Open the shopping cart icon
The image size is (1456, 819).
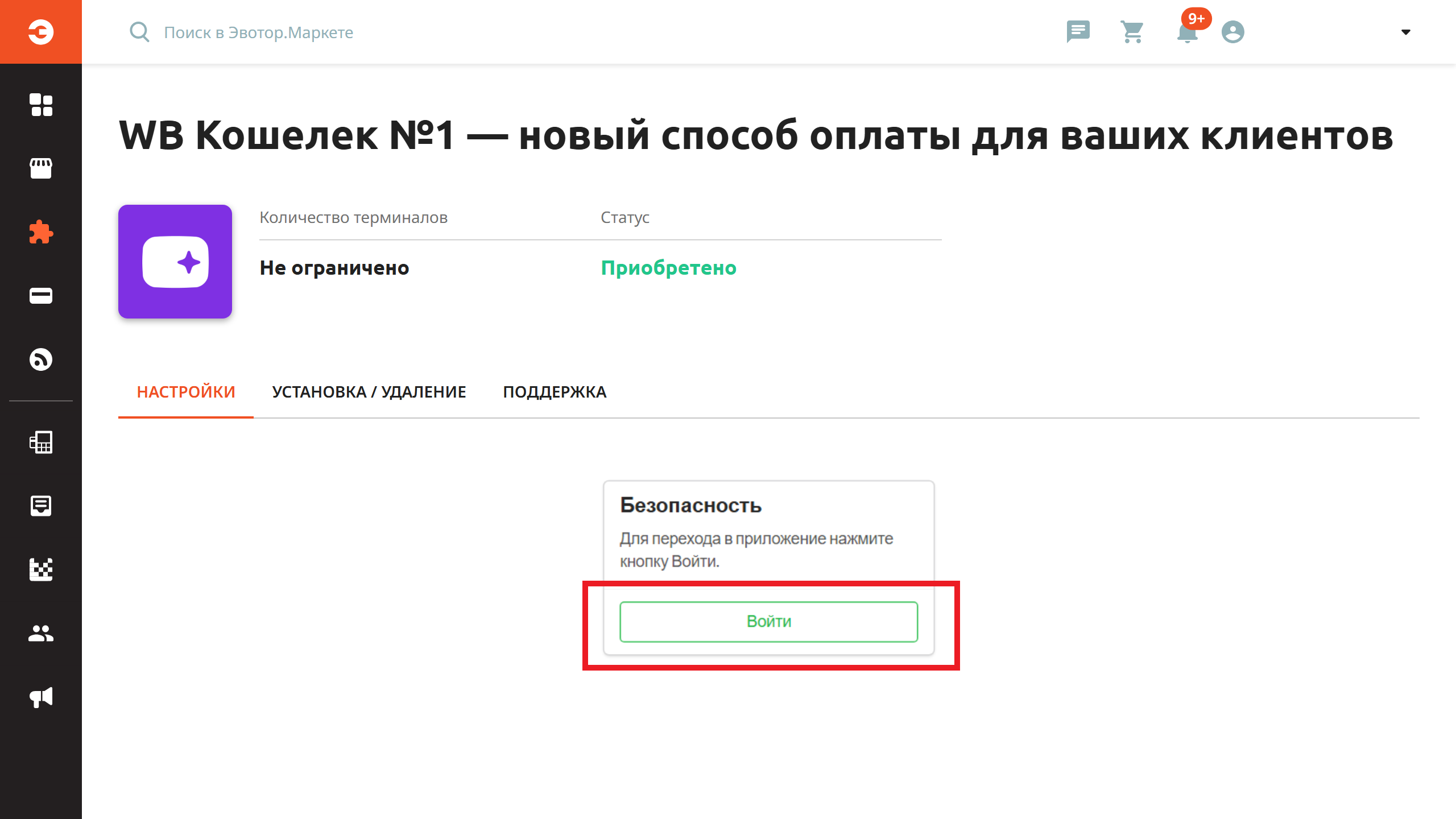1132,32
